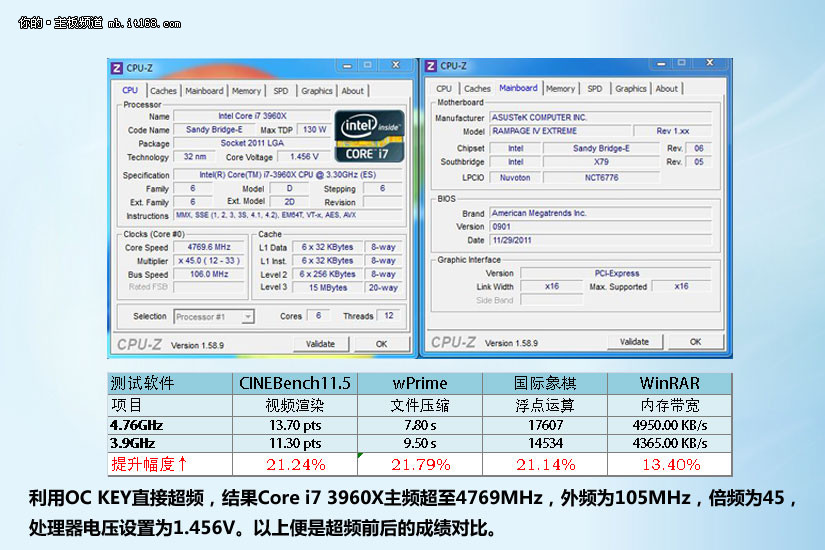825x550 pixels.
Task: Expand the Processor #1 selection dropdown
Action: click(x=247, y=316)
